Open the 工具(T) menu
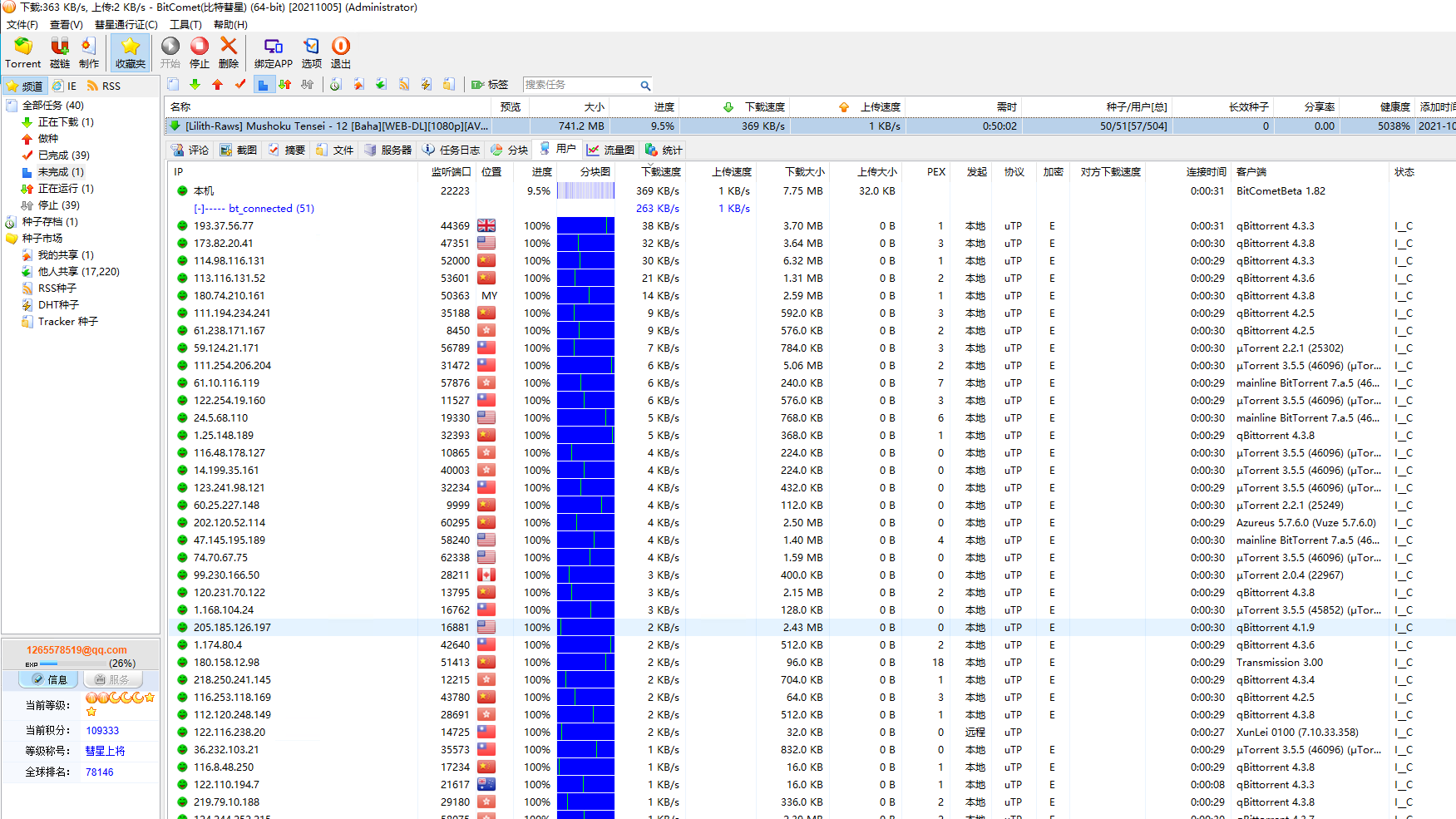Screen dimensions: 1456x819 [185, 24]
